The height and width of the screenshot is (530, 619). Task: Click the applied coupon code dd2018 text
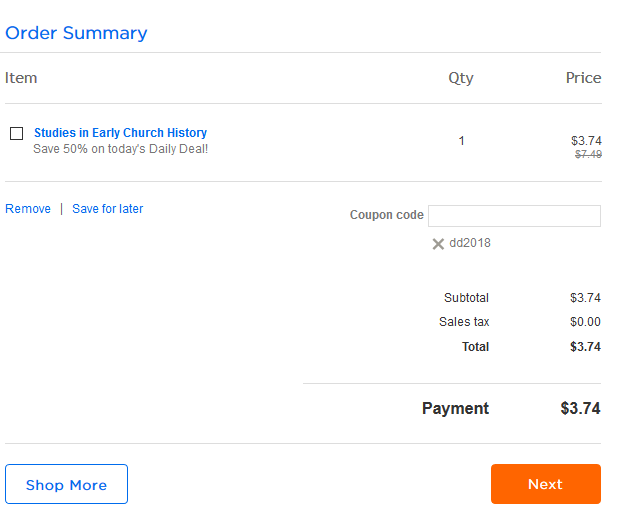[470, 243]
